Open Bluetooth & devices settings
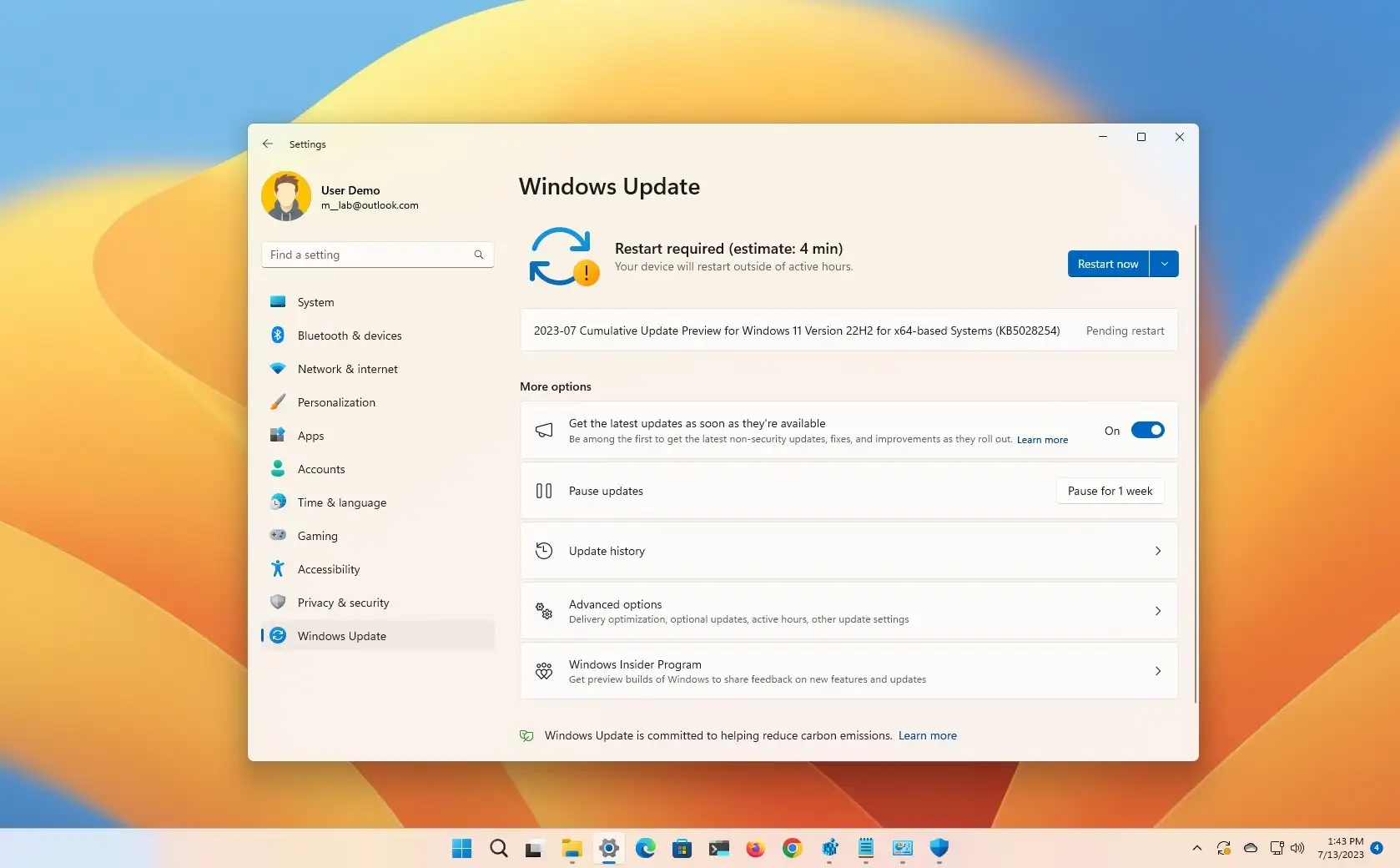 coord(378,336)
